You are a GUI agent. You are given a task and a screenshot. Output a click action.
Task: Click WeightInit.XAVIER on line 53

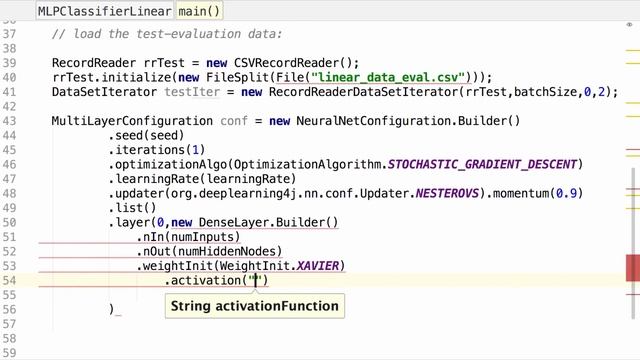pyautogui.click(x=280, y=266)
